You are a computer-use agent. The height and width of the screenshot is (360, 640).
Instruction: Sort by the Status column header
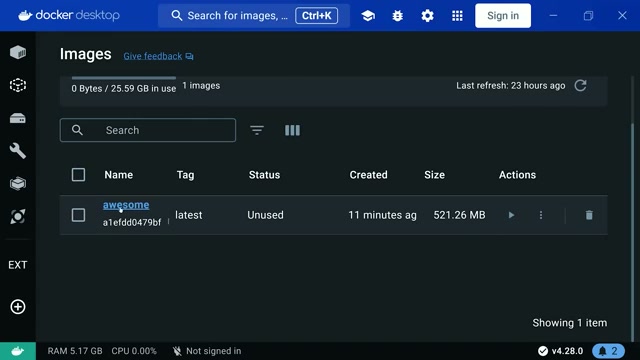click(x=264, y=175)
